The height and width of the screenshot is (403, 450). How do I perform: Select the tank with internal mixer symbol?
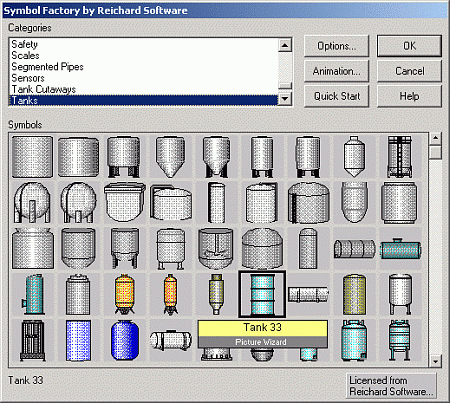click(x=216, y=249)
